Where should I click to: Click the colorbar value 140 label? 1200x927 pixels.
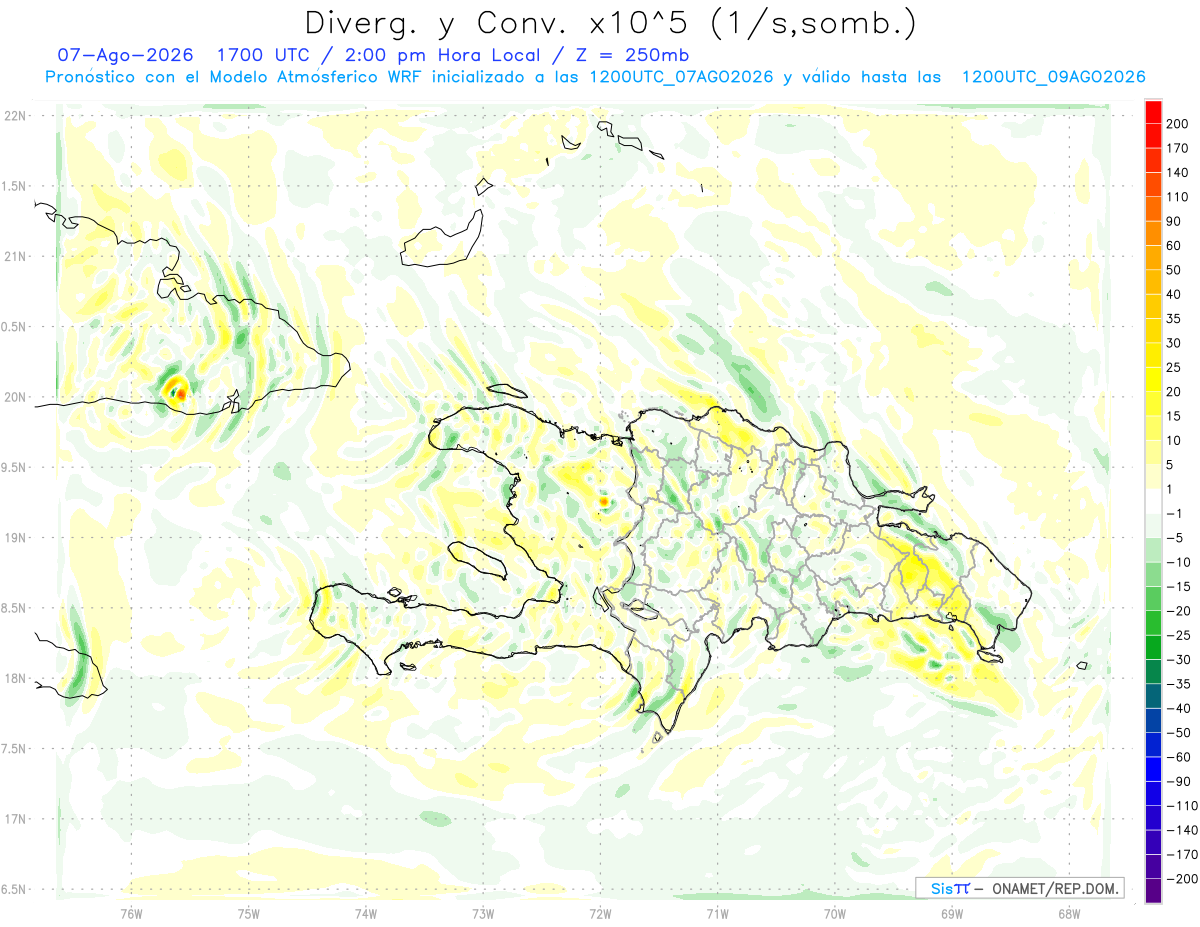pos(1179,172)
